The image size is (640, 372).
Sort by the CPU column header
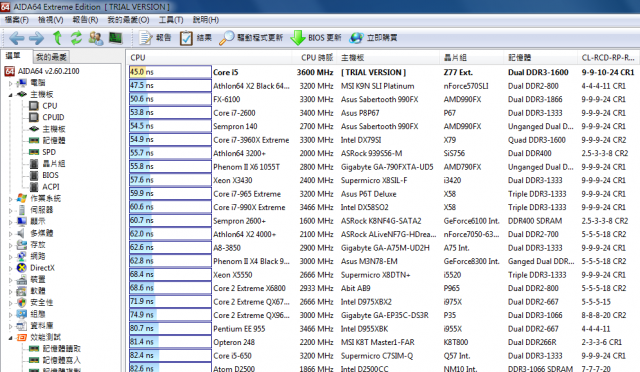[210, 58]
